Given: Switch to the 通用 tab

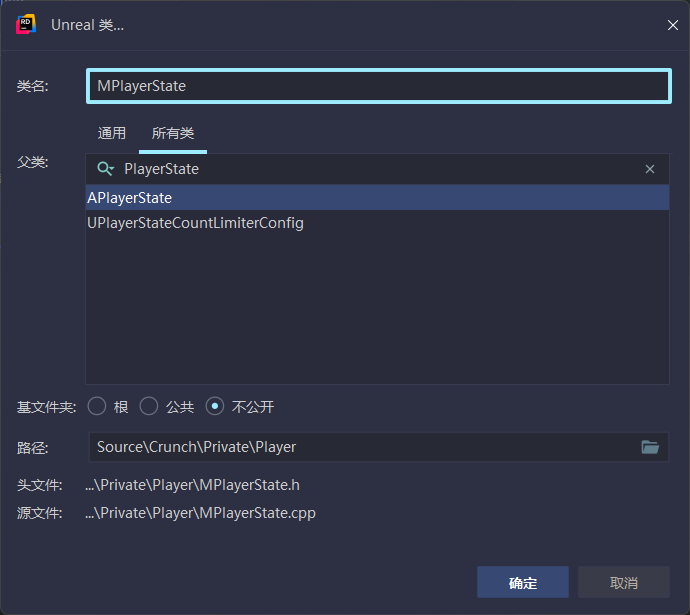Looking at the screenshot, I should (112, 133).
